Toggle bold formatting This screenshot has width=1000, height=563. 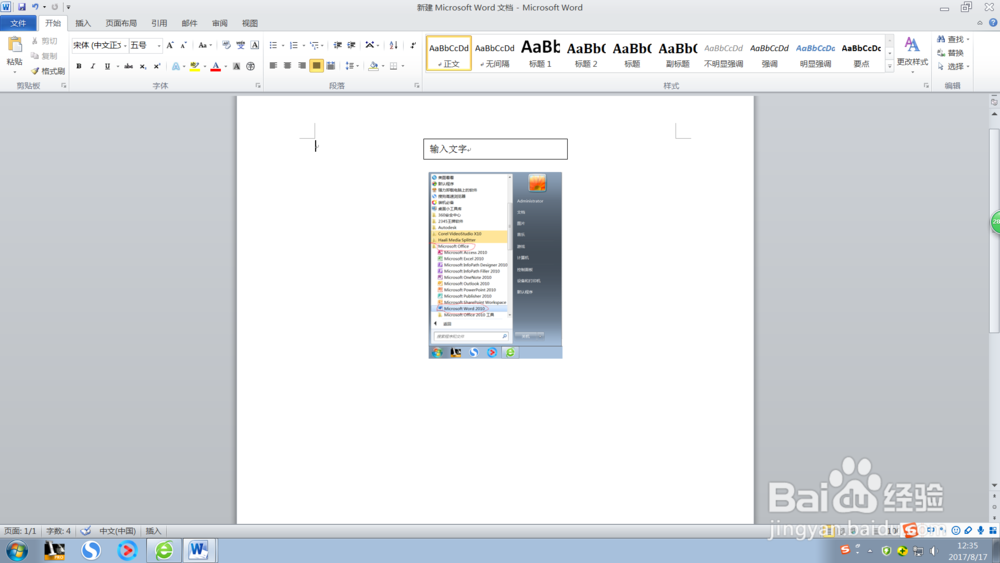(79, 66)
